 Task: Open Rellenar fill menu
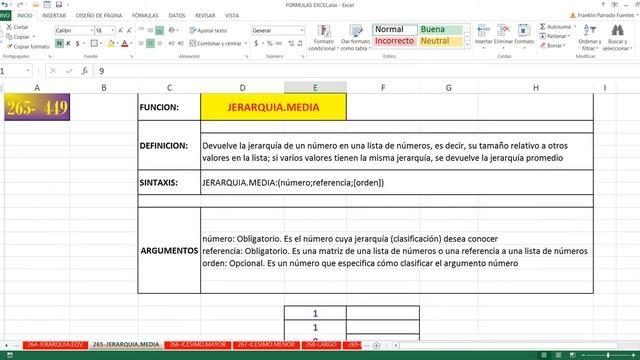pyautogui.click(x=554, y=36)
